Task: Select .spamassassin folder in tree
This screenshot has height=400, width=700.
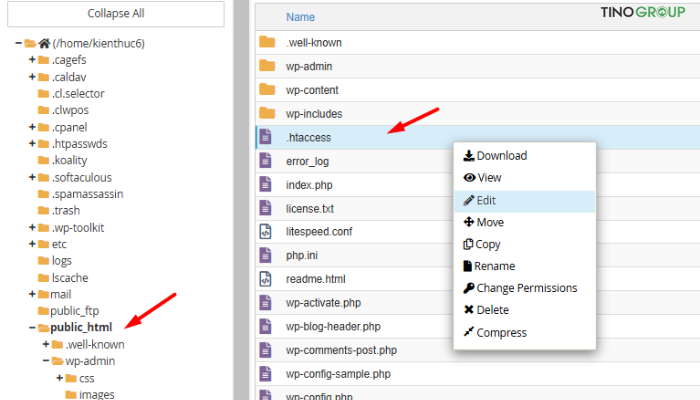Action: 87,194
